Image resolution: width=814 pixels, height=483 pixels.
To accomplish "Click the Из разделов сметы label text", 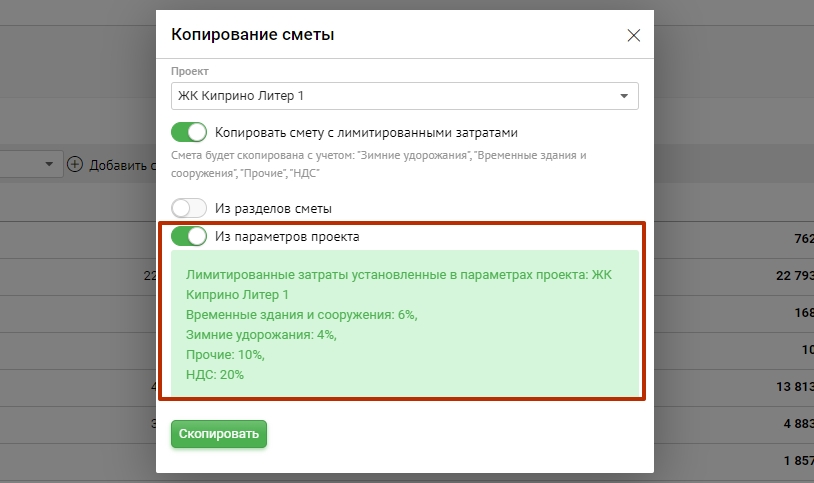I will (x=273, y=208).
